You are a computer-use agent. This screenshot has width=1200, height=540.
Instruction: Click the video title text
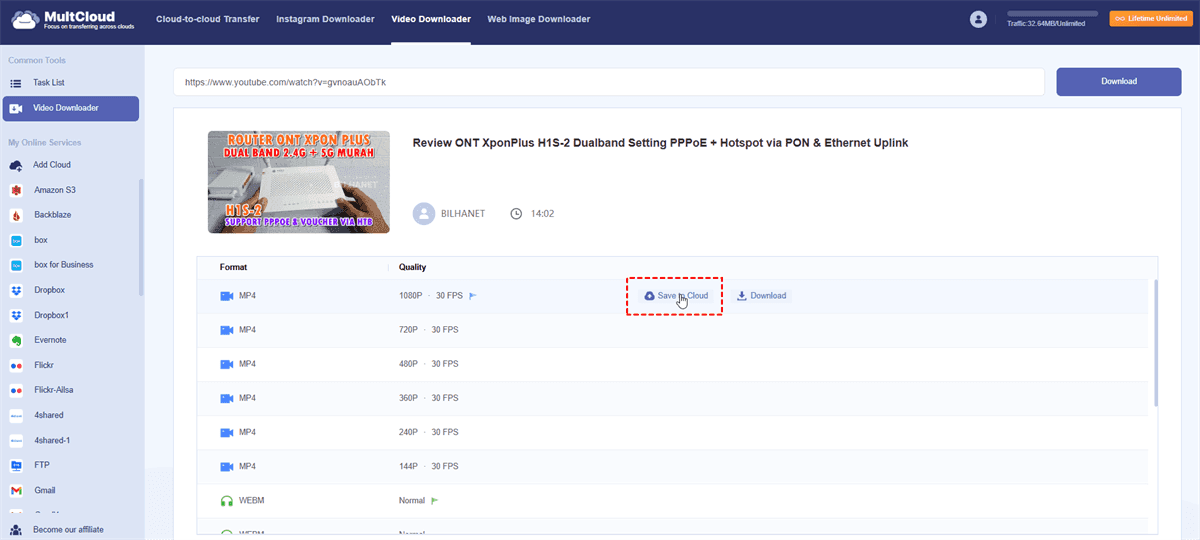(660, 143)
